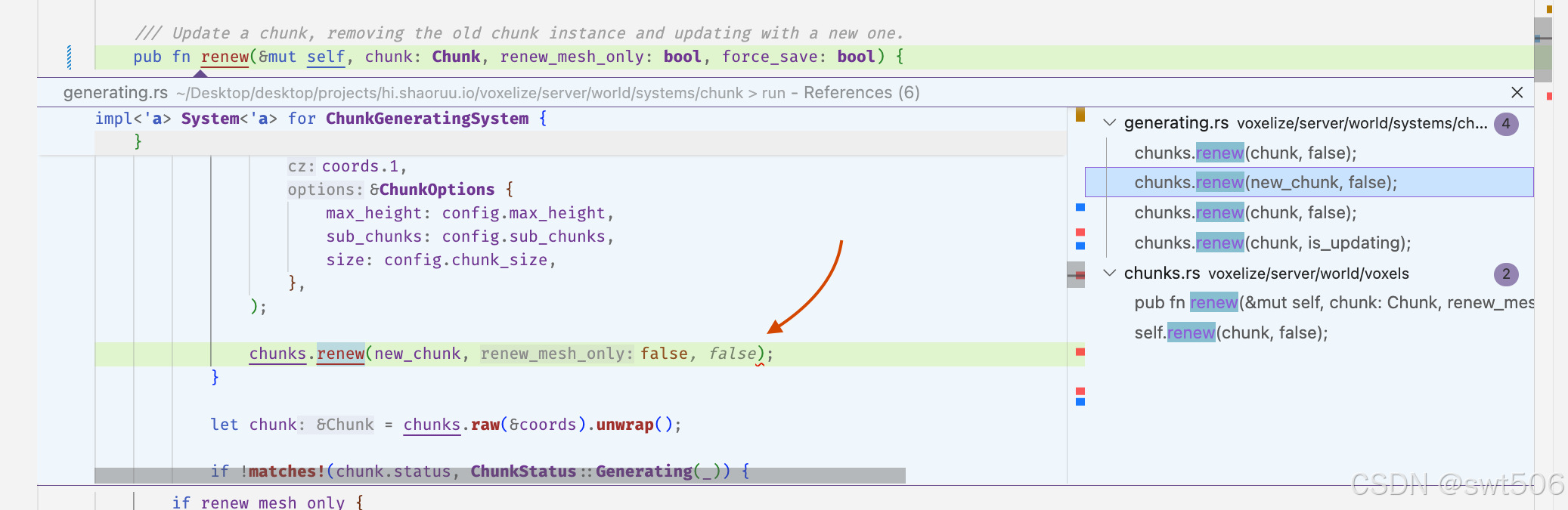This screenshot has width=1568, height=510.
Task: Collapse chunks.rs reference group
Action: point(1110,273)
